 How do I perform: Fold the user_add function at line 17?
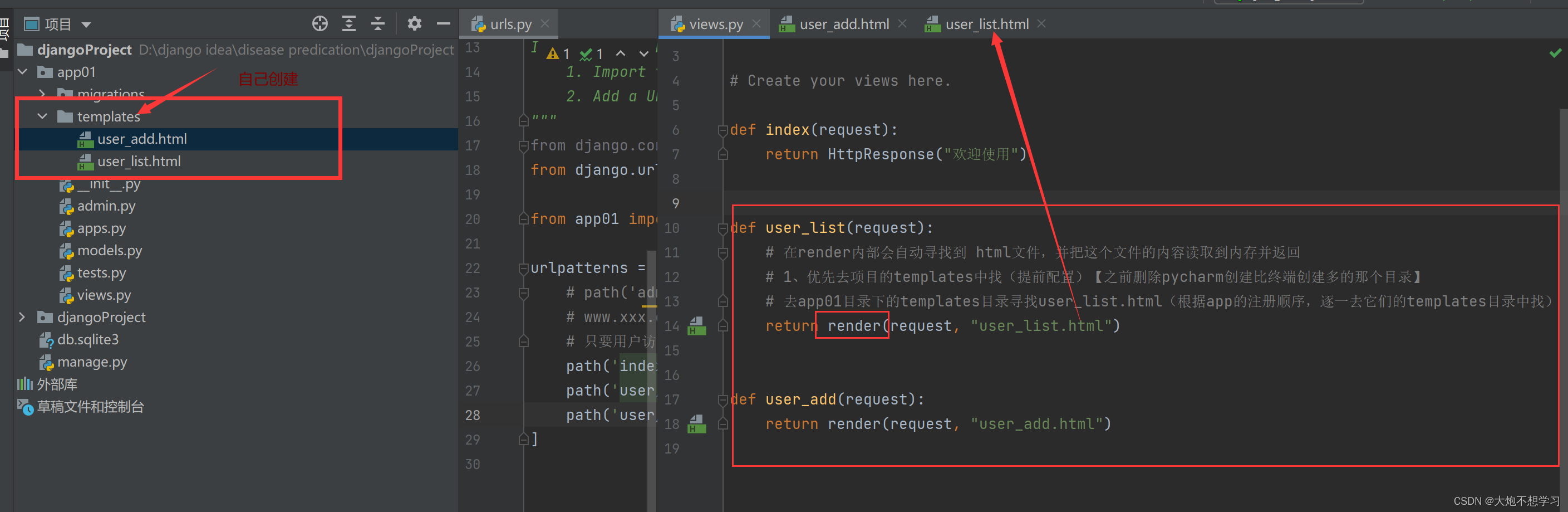pyautogui.click(x=722, y=400)
